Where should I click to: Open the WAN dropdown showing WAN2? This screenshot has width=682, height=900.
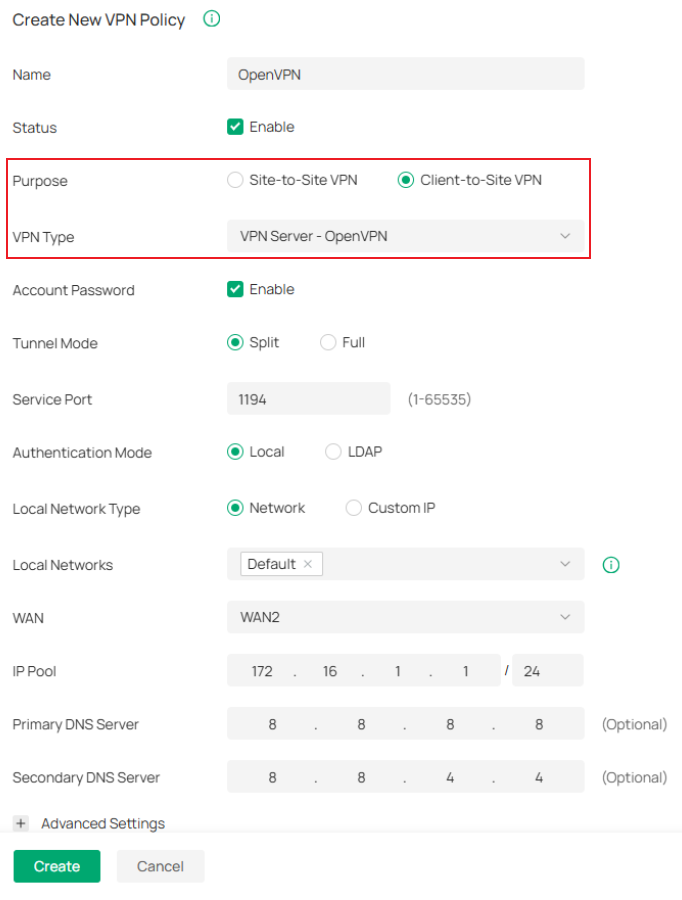(405, 617)
